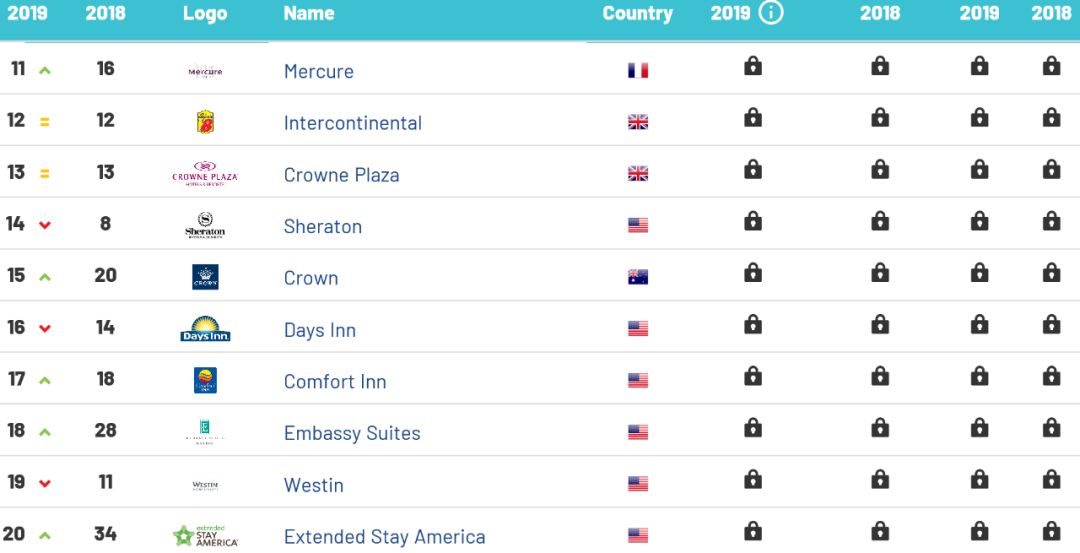
Task: Click the Comfort Inn logo
Action: 205,381
